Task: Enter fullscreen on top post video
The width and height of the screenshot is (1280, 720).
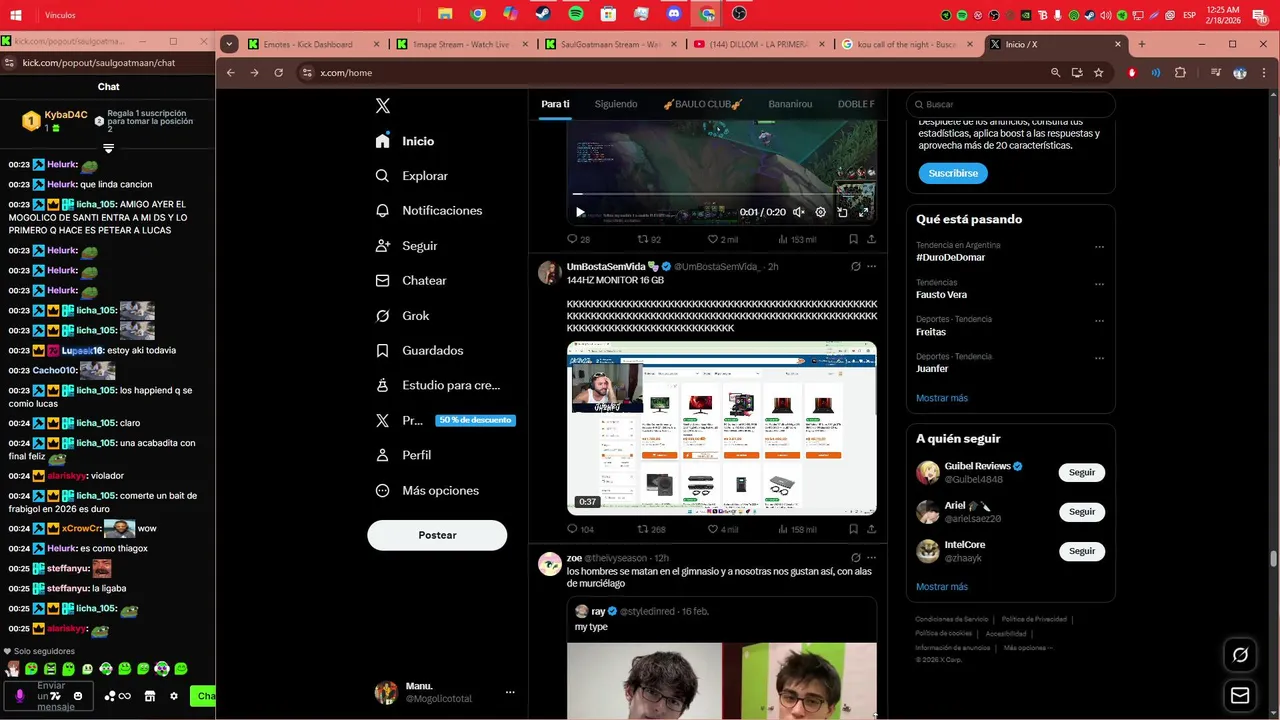Action: 865,212
